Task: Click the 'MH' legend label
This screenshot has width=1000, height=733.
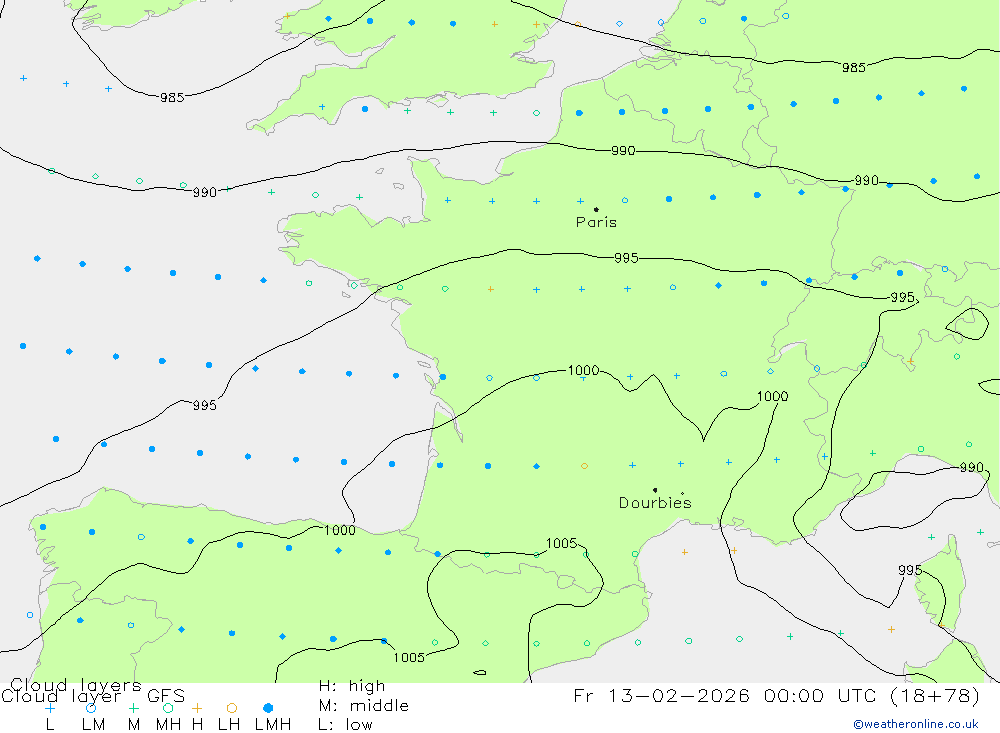Action: coord(168,725)
